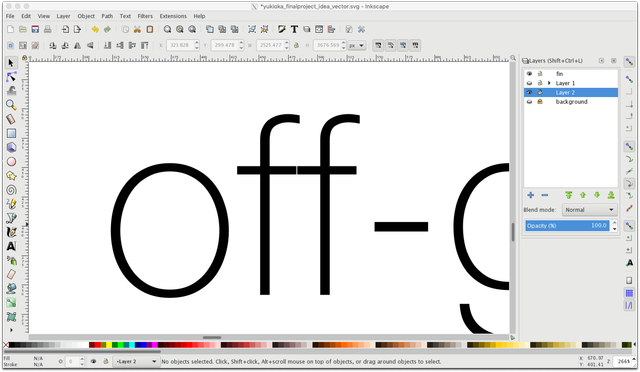This screenshot has width=640, height=372.
Task: Toggle lock icon of fin layer
Action: pos(540,74)
